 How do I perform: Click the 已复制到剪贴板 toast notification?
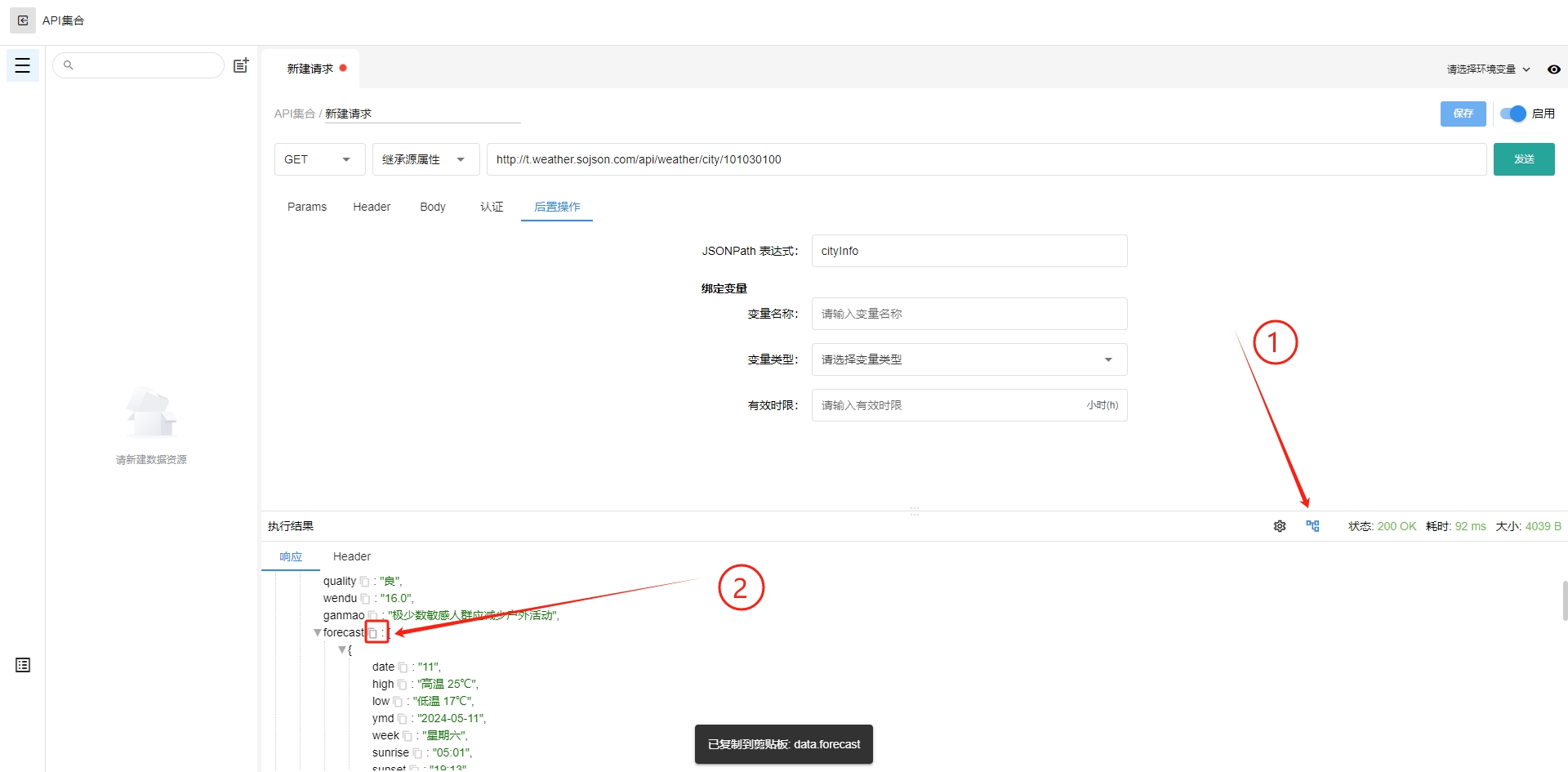784,744
